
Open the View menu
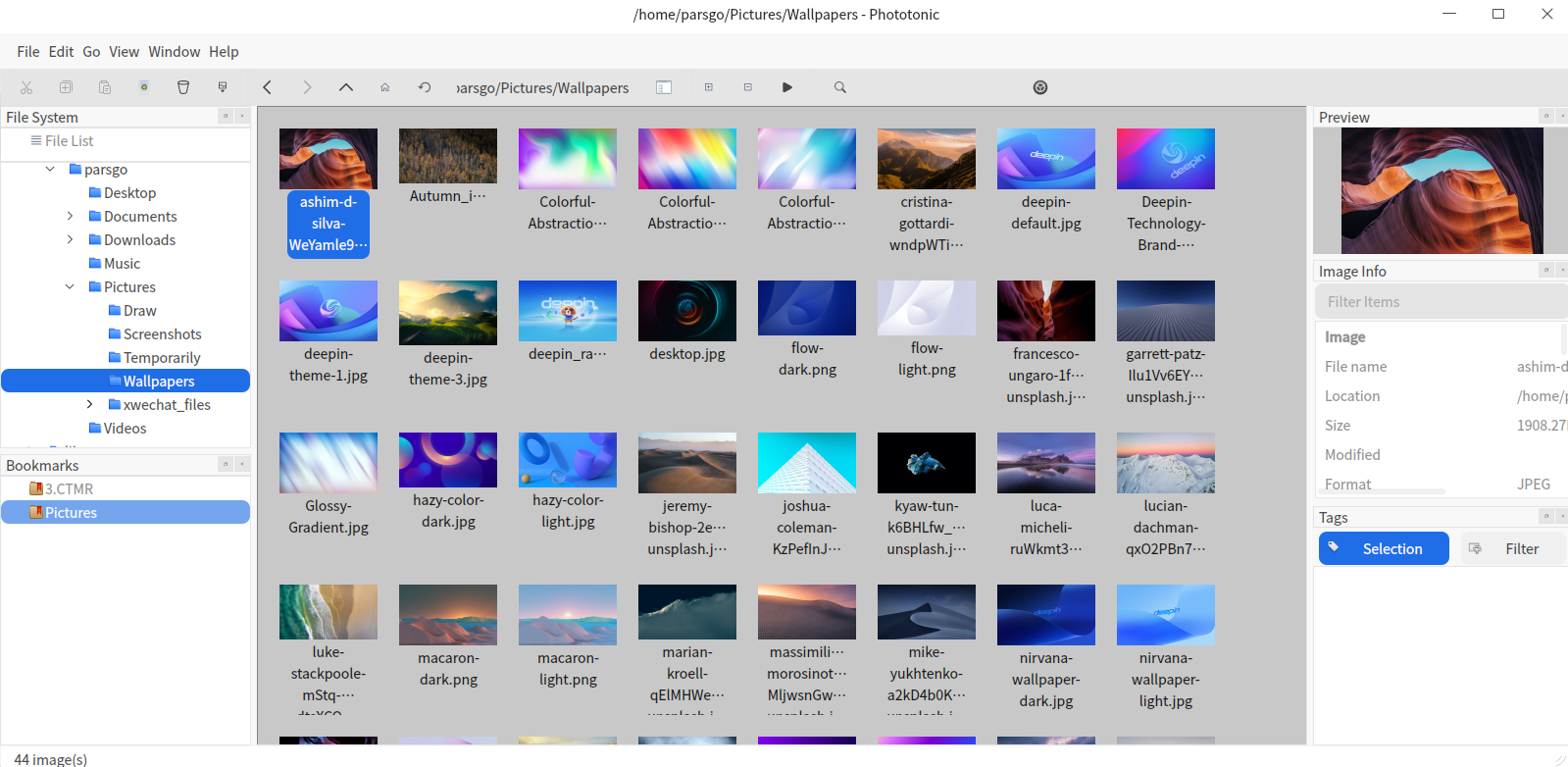[124, 51]
